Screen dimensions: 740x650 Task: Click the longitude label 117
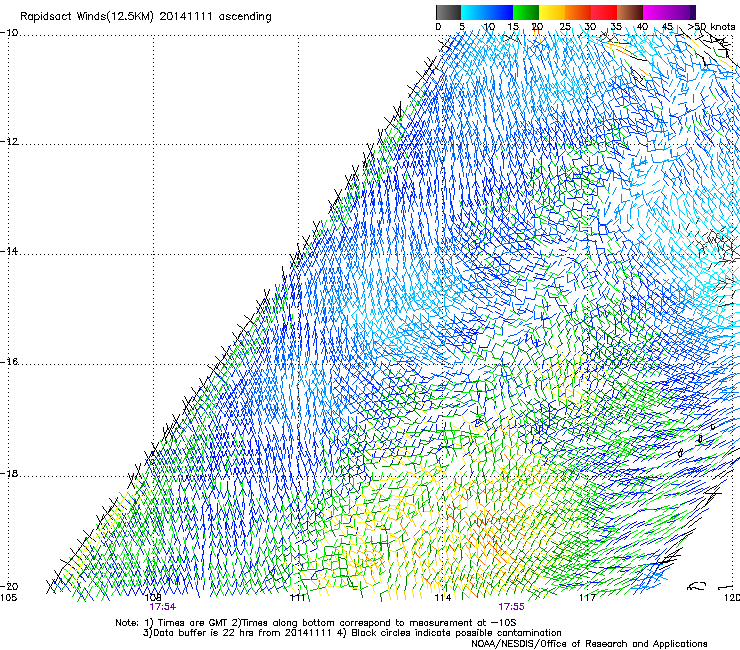click(588, 598)
